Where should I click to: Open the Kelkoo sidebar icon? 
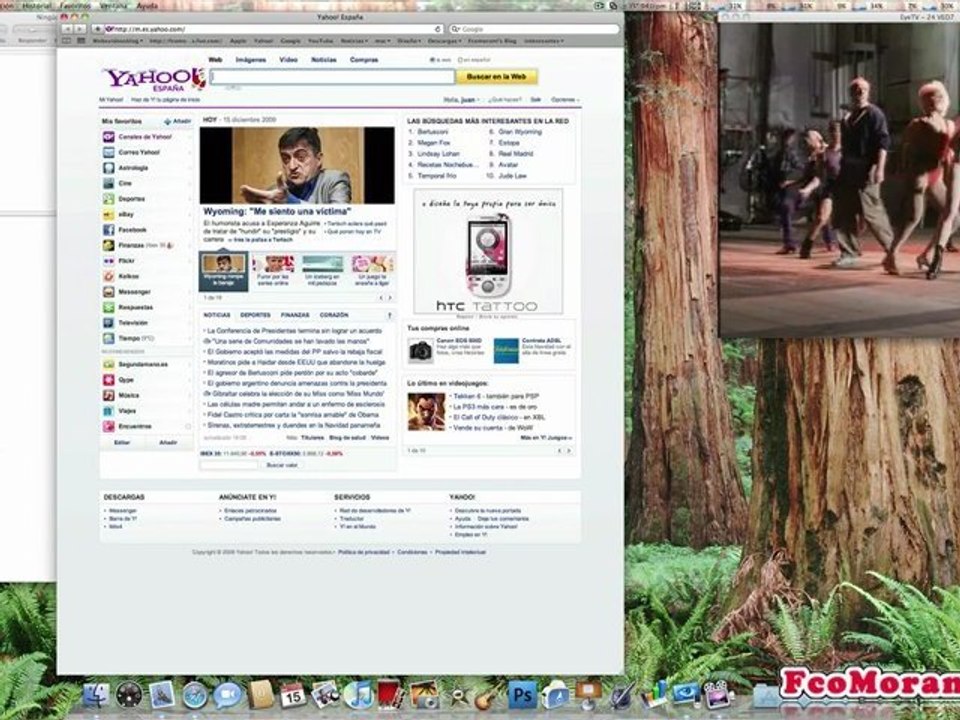[108, 276]
